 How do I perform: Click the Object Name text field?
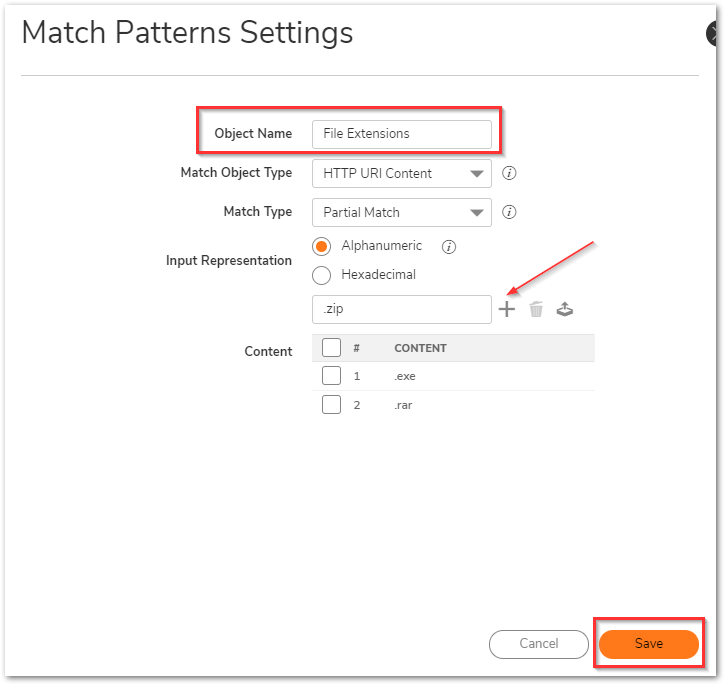click(401, 134)
